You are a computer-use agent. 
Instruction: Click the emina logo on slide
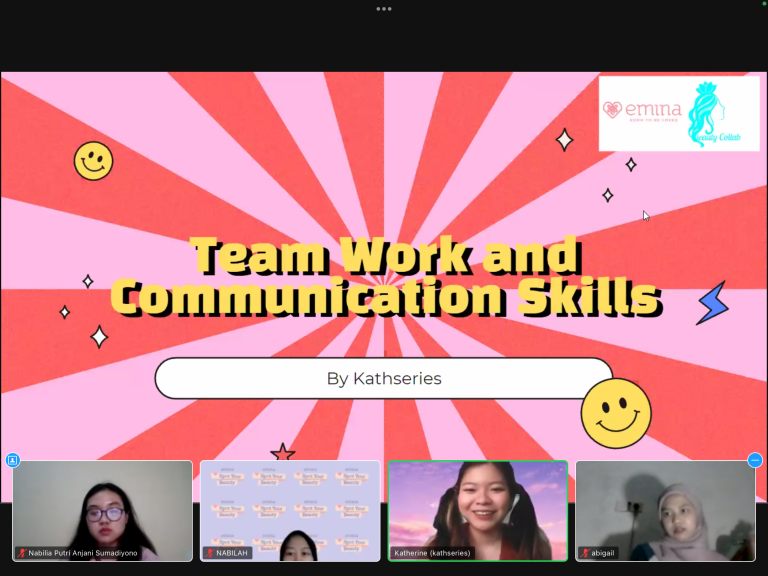tap(642, 110)
